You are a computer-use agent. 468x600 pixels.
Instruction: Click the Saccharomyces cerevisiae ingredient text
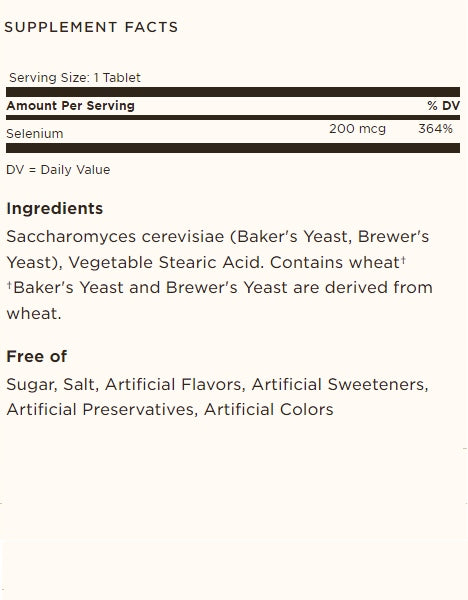pyautogui.click(x=115, y=236)
